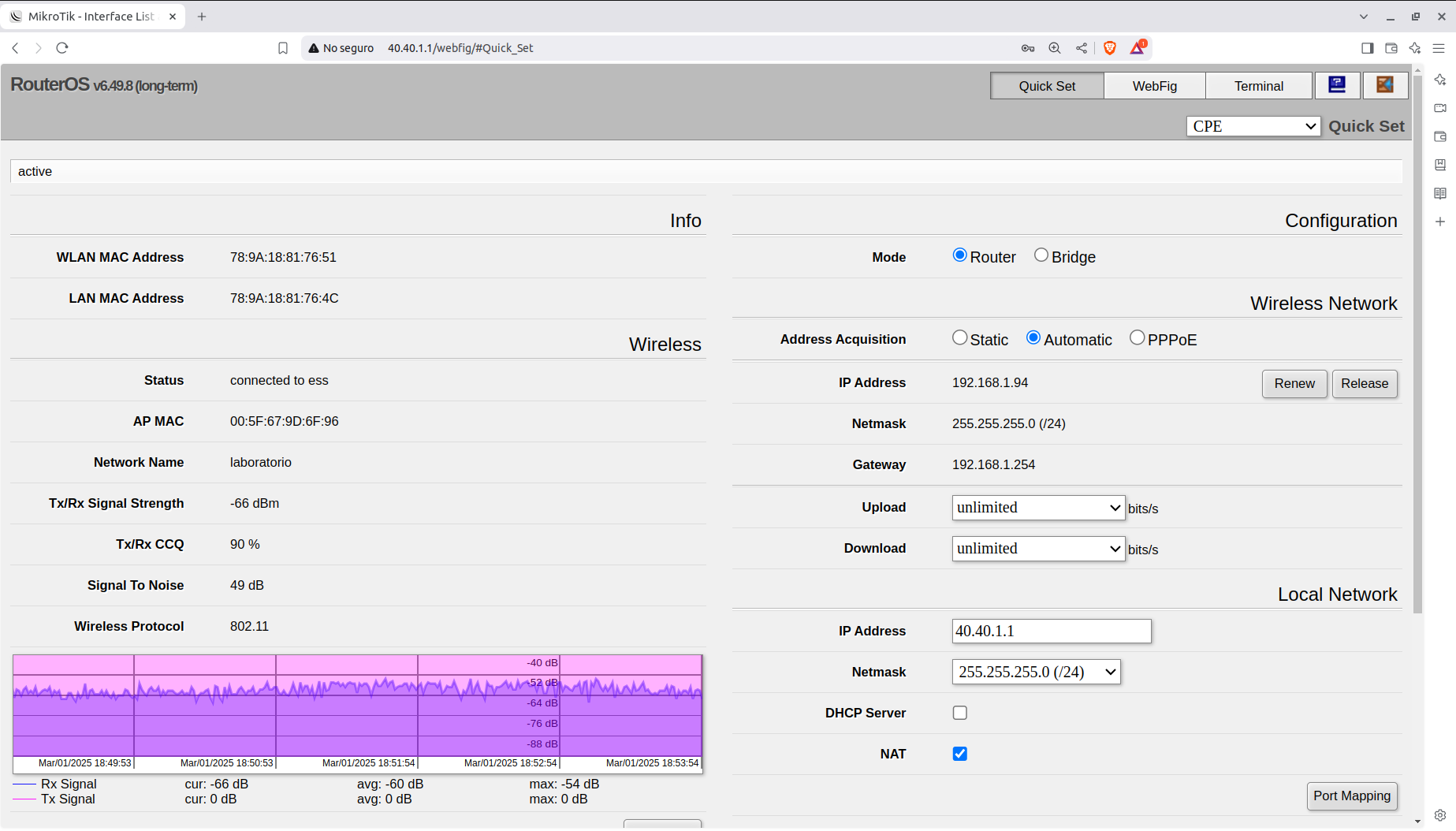Click LAN MAC value 78:9A:18:81:76:4C

284,298
